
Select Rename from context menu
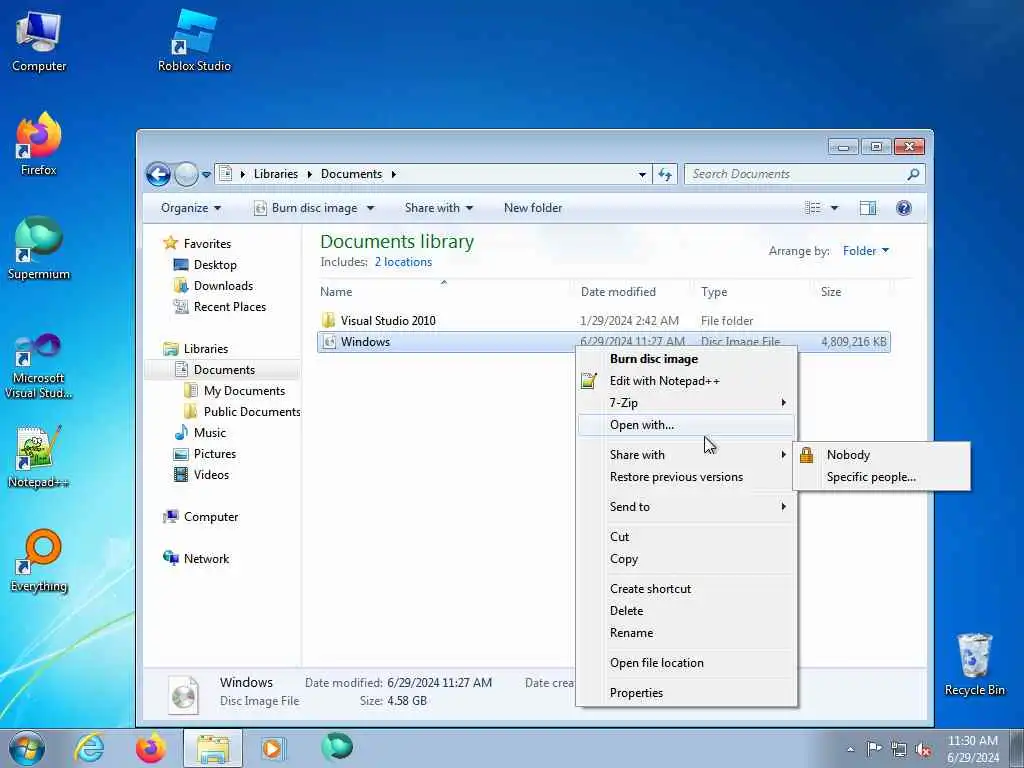click(686, 633)
